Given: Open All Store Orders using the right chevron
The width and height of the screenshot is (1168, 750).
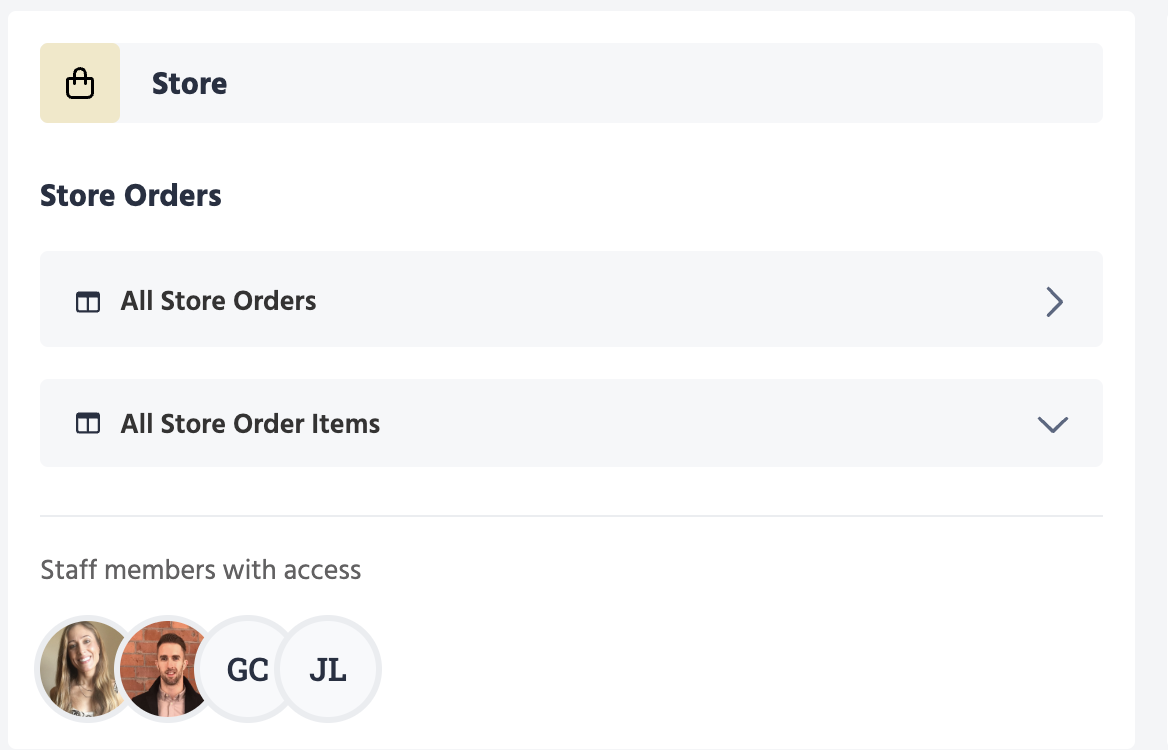Looking at the screenshot, I should (x=1054, y=302).
